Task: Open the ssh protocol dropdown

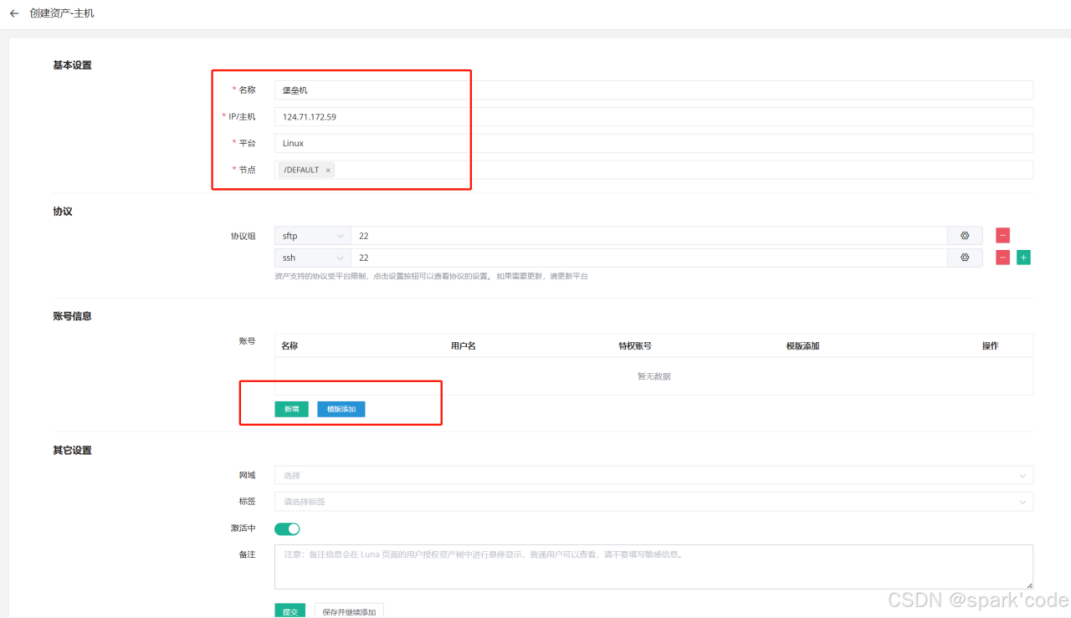Action: point(312,257)
